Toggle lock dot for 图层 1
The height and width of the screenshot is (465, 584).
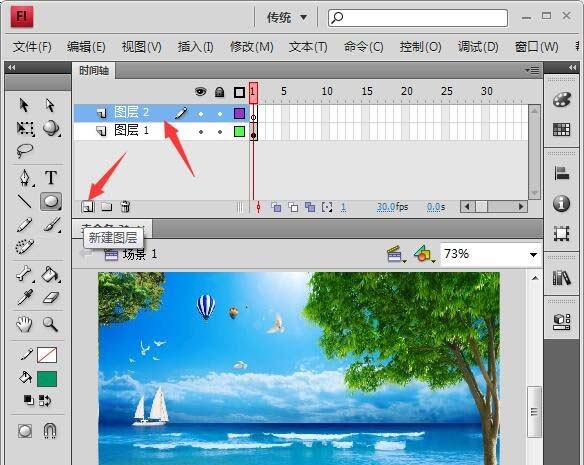pyautogui.click(x=220, y=132)
